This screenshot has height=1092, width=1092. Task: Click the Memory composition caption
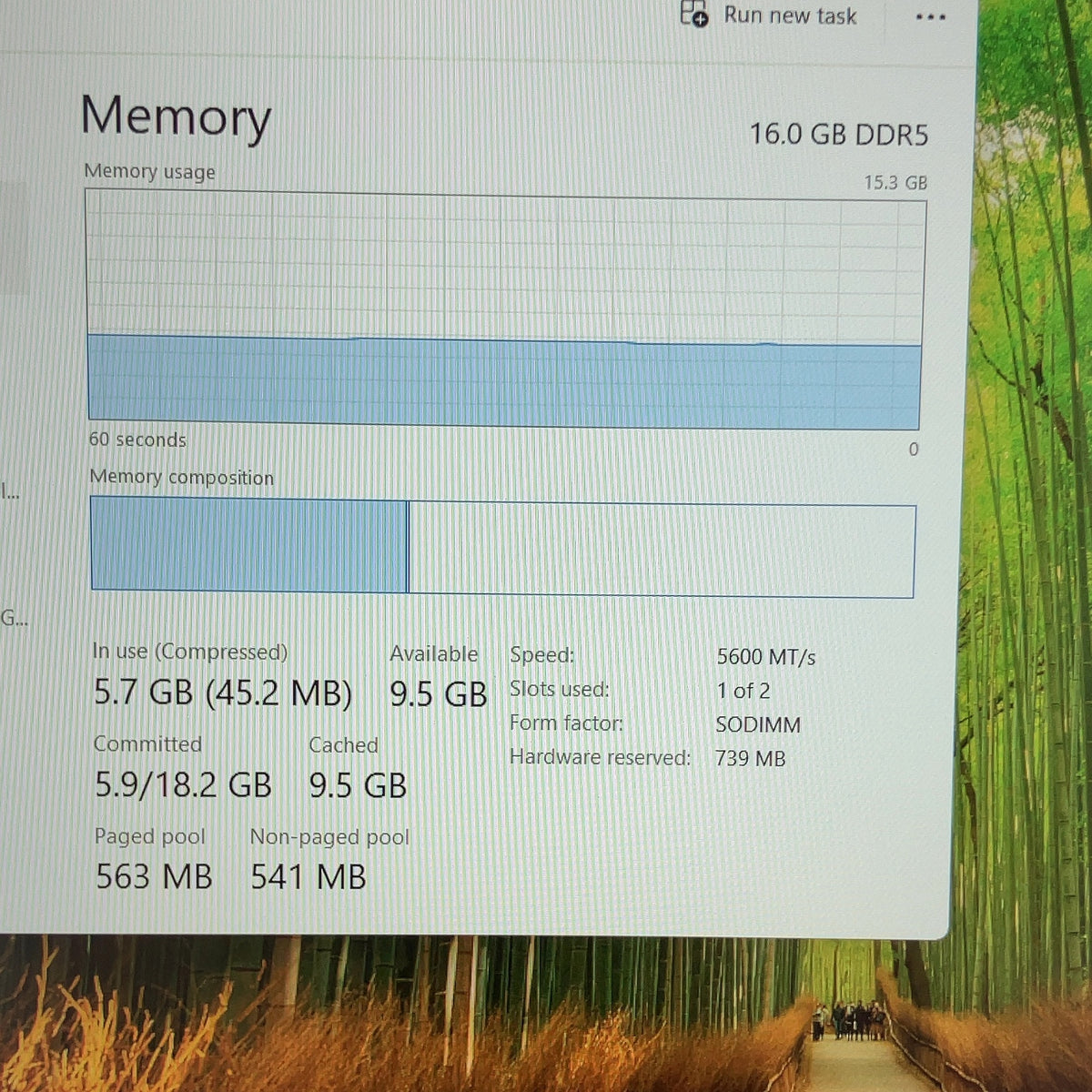(x=181, y=478)
